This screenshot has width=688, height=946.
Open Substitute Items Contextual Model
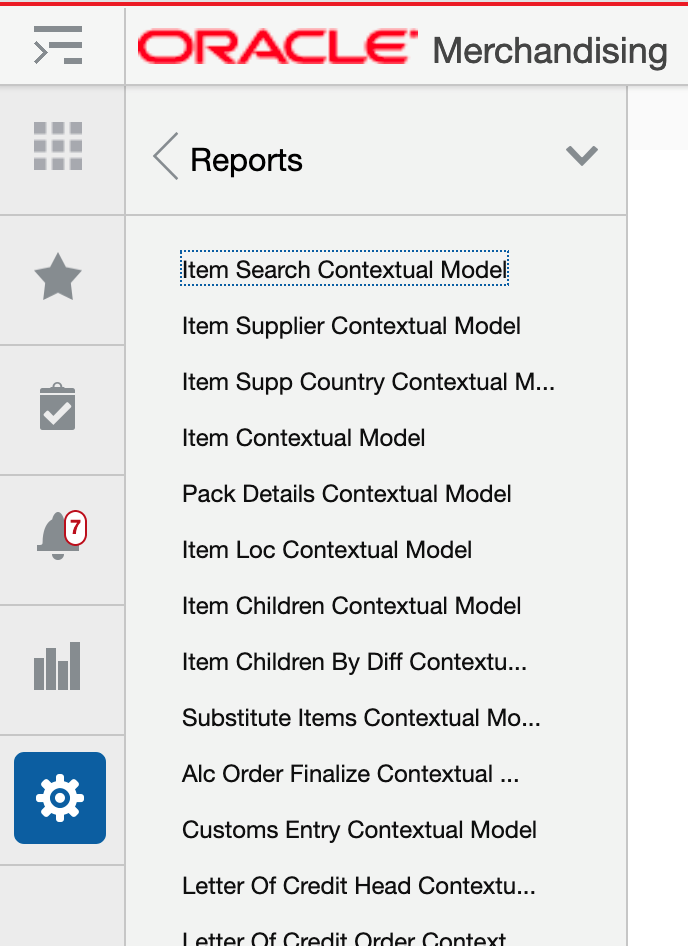[360, 717]
